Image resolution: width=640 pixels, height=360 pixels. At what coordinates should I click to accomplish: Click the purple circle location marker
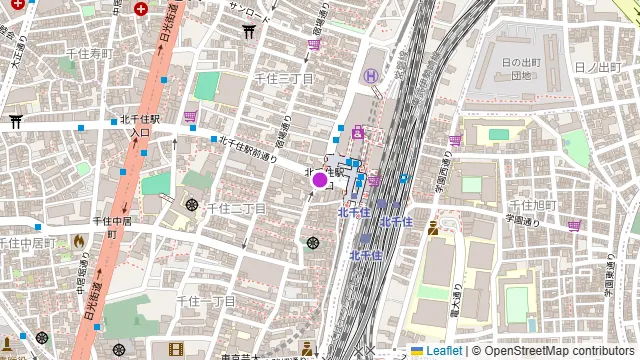[x=320, y=180]
